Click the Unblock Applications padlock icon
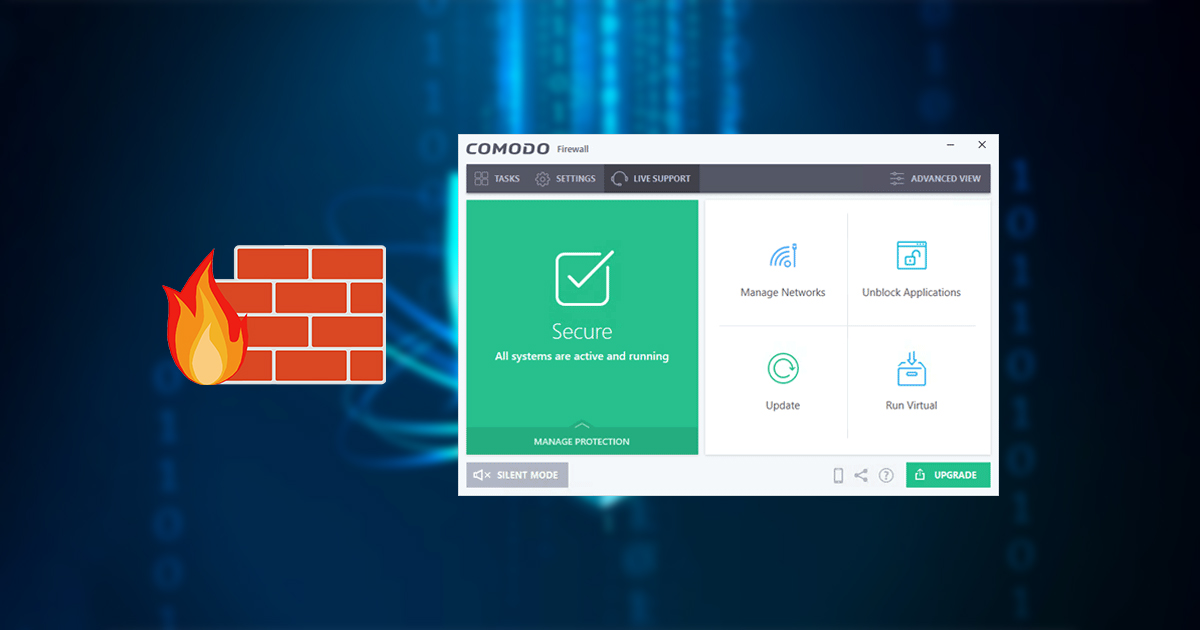The image size is (1200, 630). pos(911,255)
